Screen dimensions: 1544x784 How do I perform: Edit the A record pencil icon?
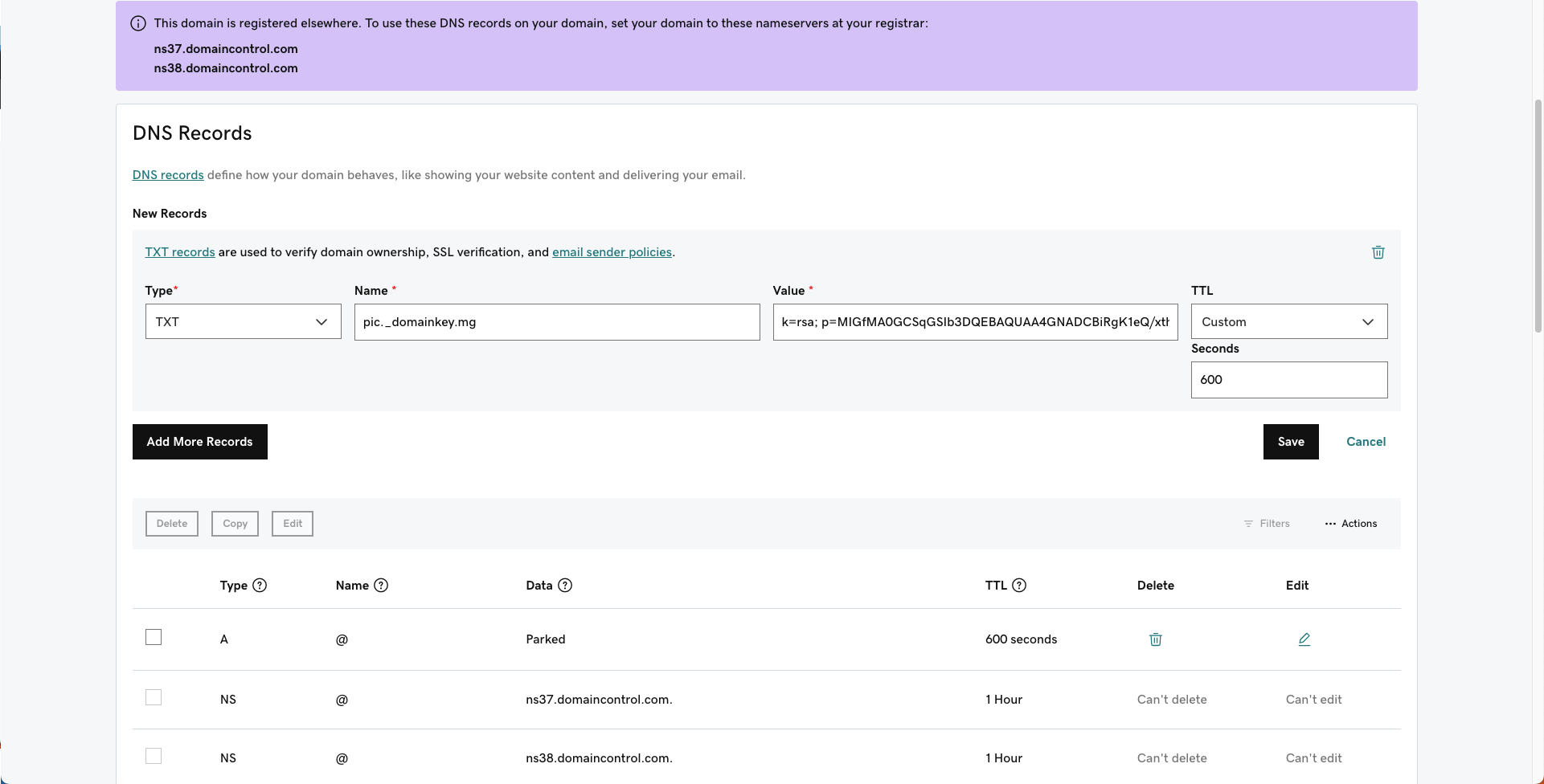click(1304, 639)
